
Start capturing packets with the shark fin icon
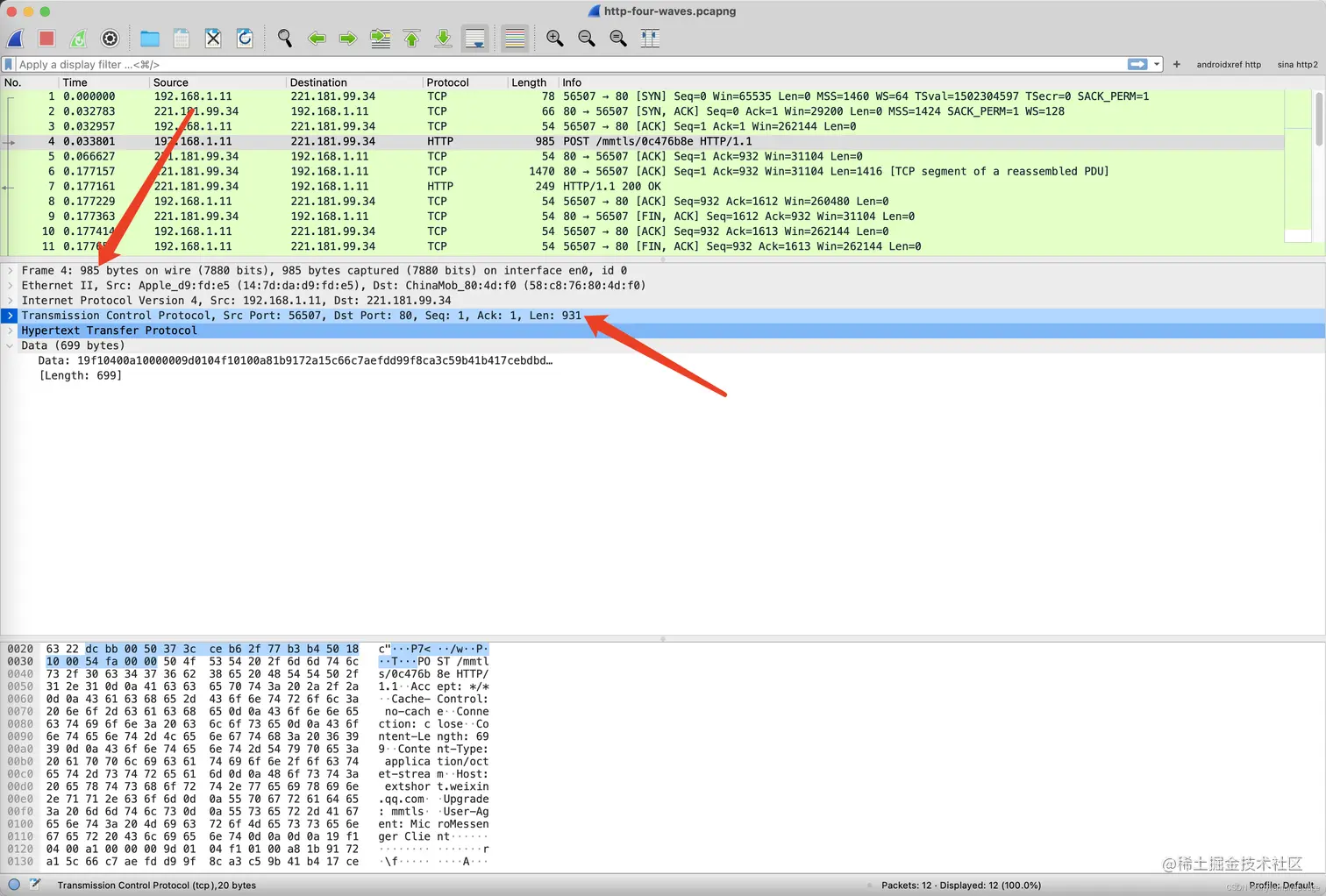(16, 38)
